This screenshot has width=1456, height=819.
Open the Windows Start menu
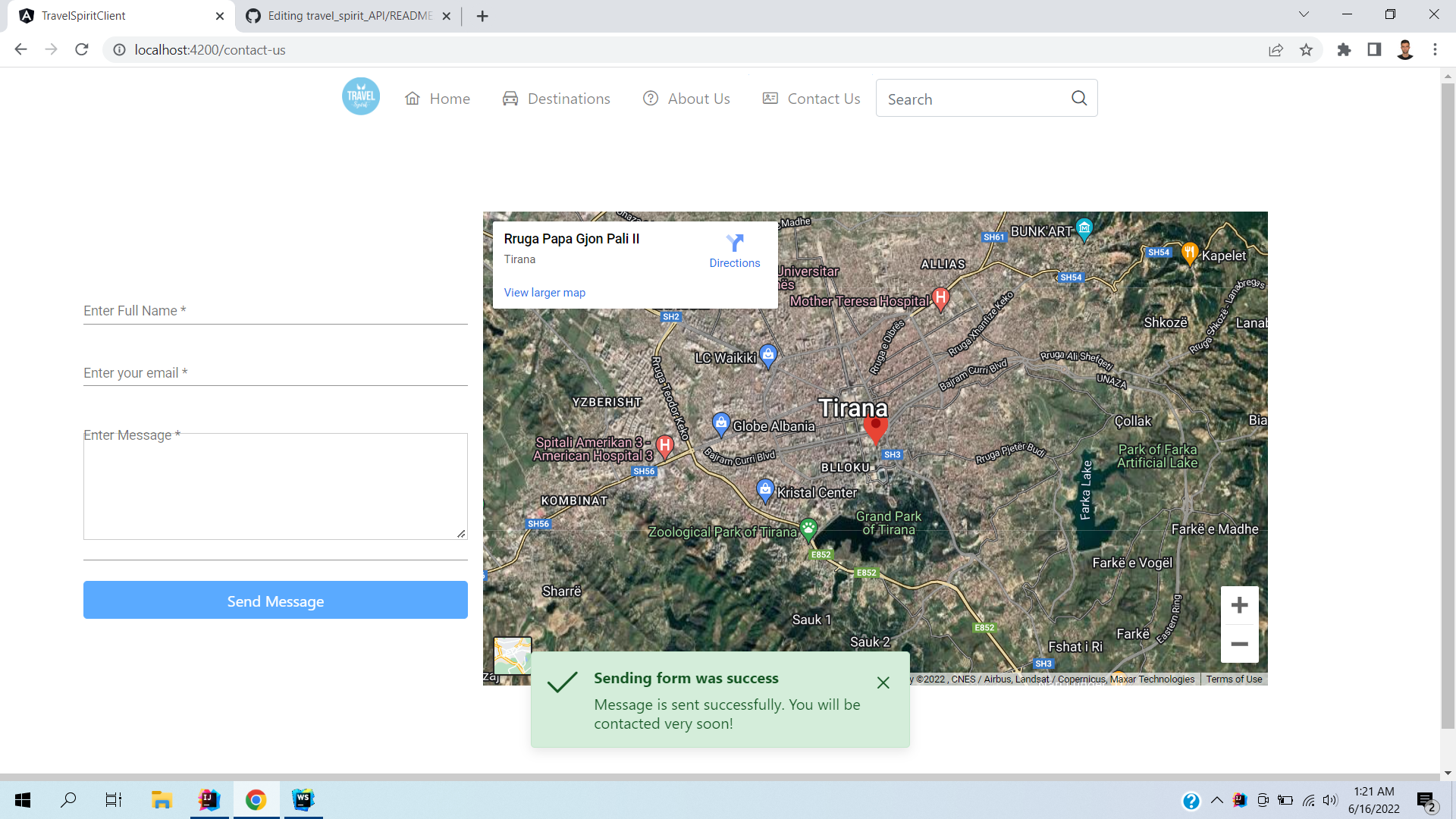tap(23, 799)
